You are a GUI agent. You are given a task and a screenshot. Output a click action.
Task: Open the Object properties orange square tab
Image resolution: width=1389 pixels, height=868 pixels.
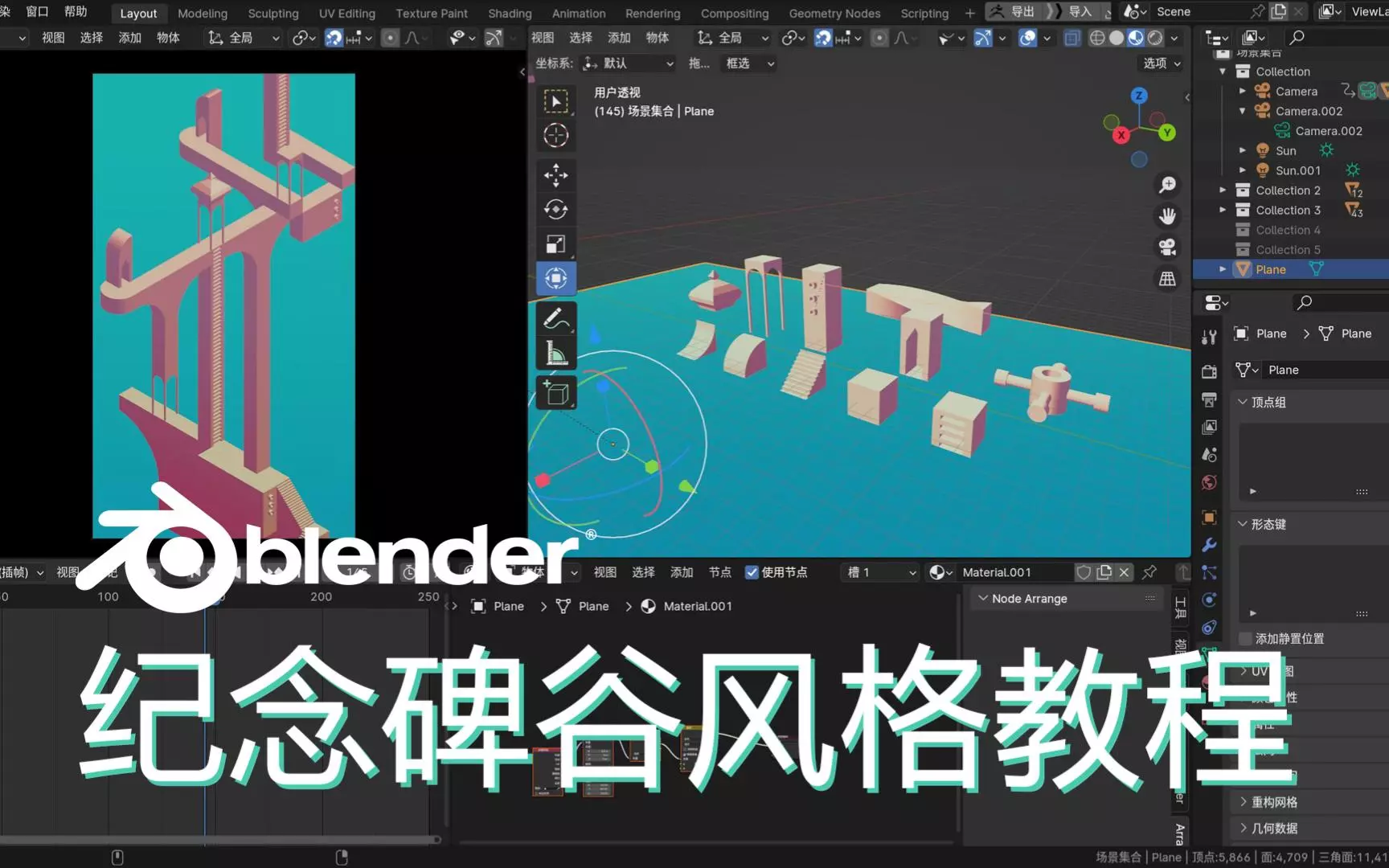(x=1209, y=518)
